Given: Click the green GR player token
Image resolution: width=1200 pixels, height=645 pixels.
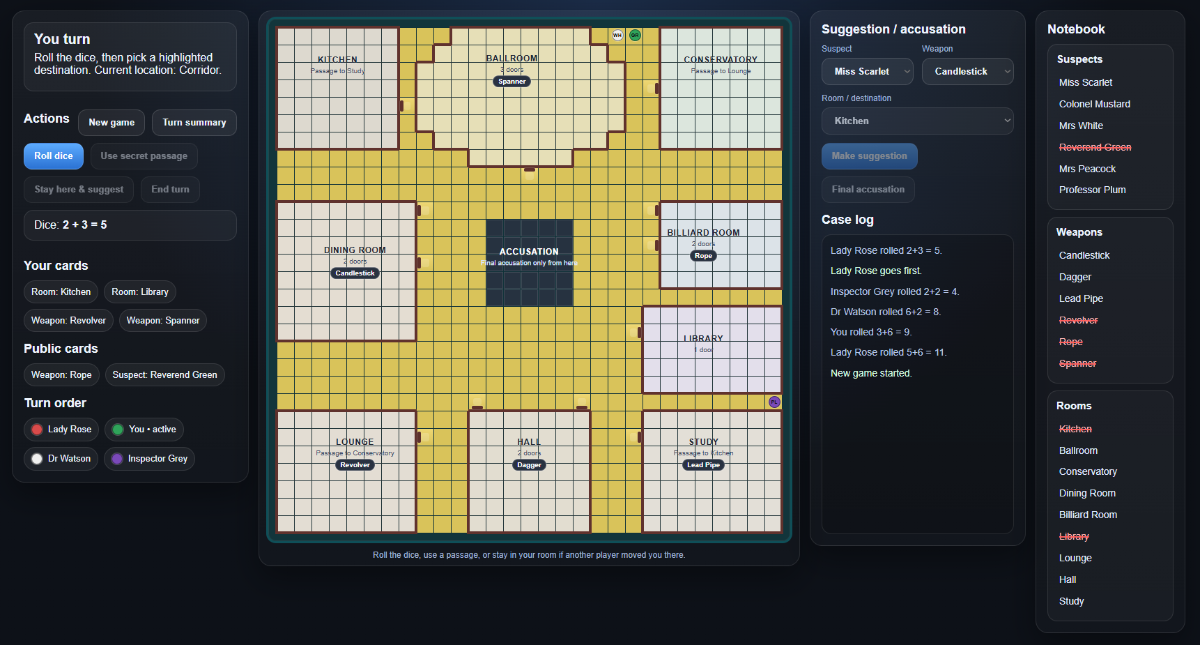Looking at the screenshot, I should pos(635,35).
